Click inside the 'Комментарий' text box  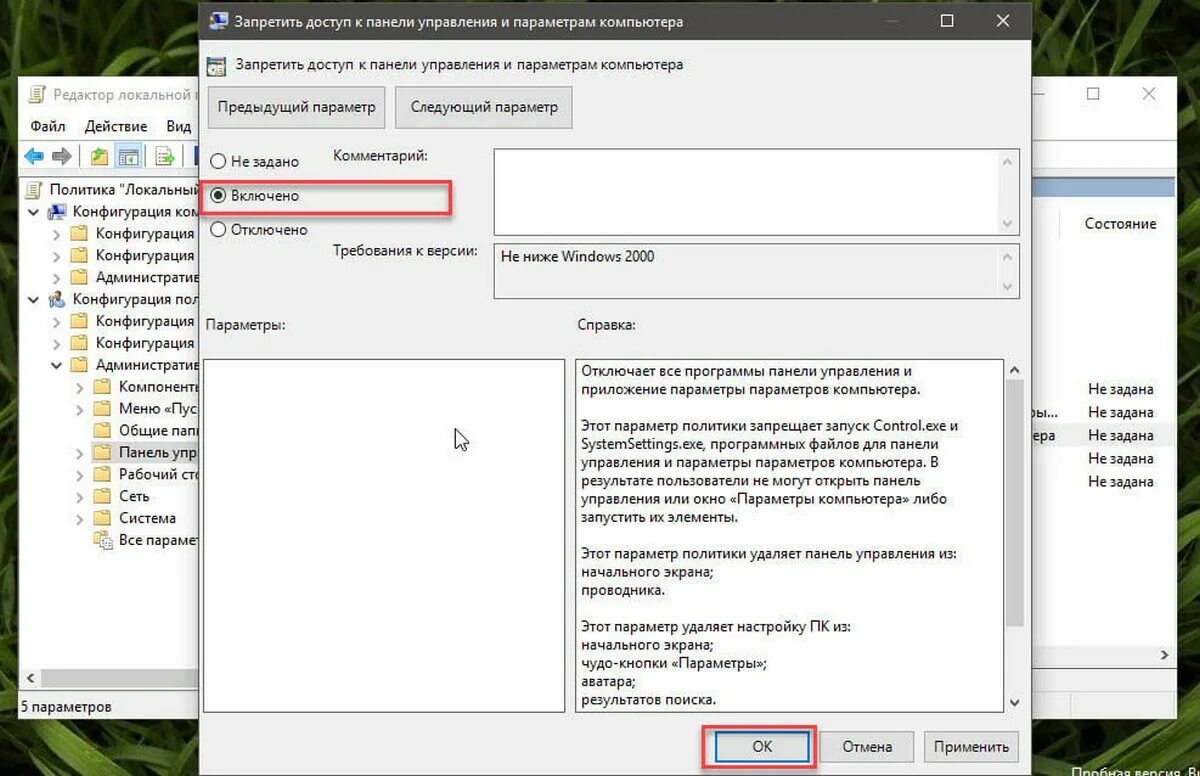pyautogui.click(x=748, y=191)
